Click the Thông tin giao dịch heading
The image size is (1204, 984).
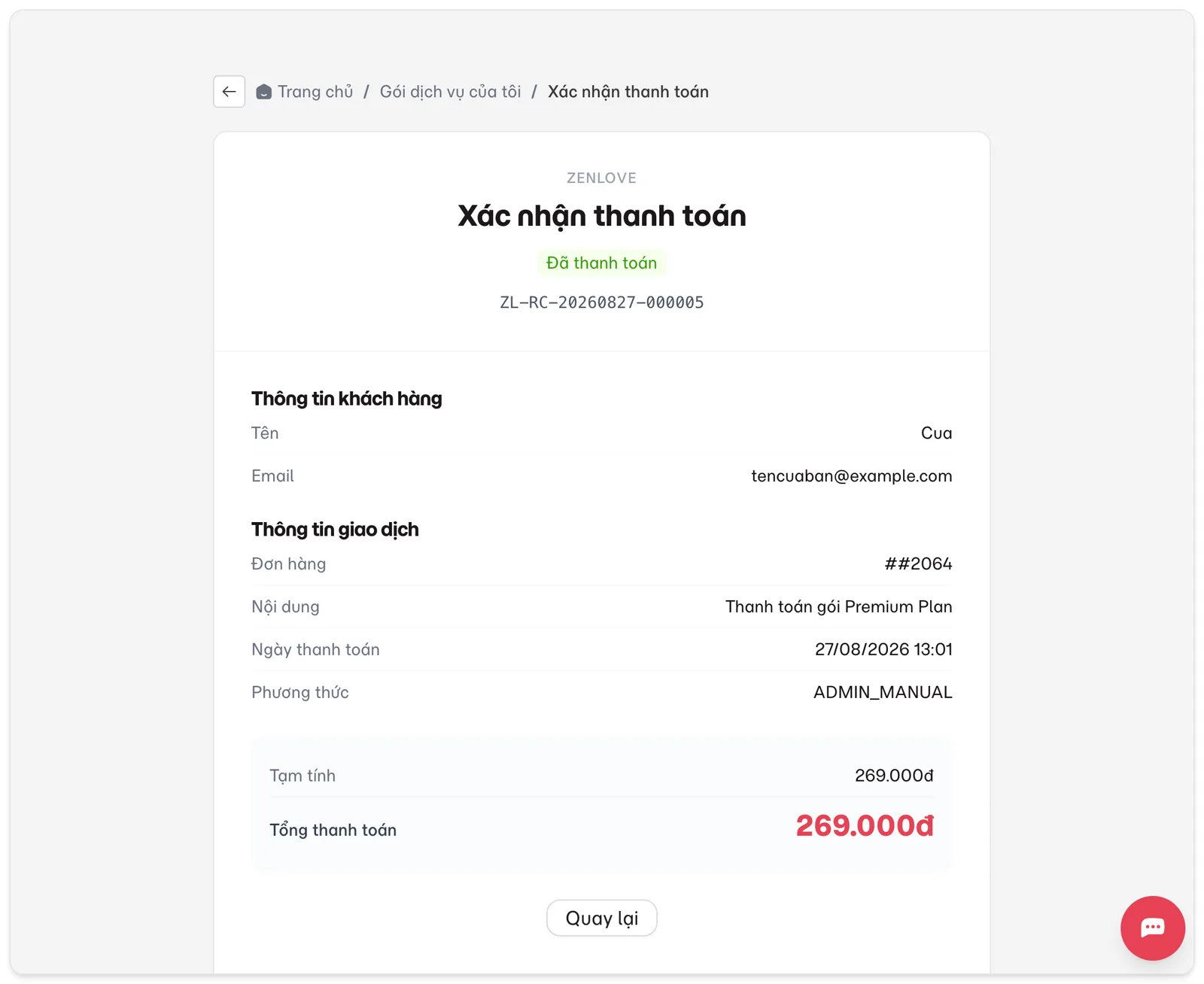(x=335, y=530)
